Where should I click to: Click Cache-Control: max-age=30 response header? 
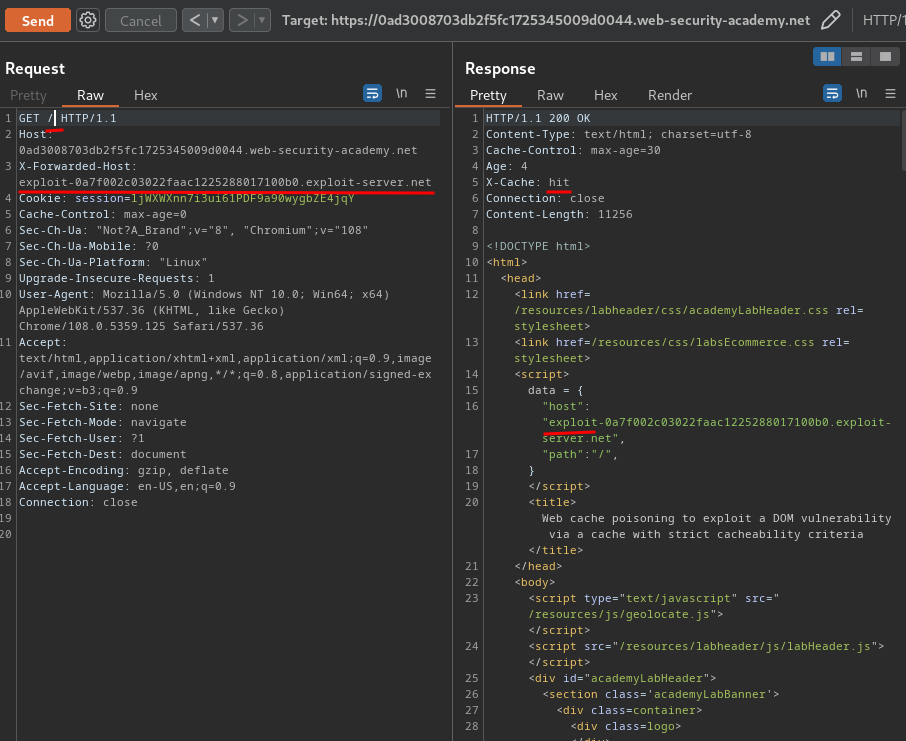(573, 150)
